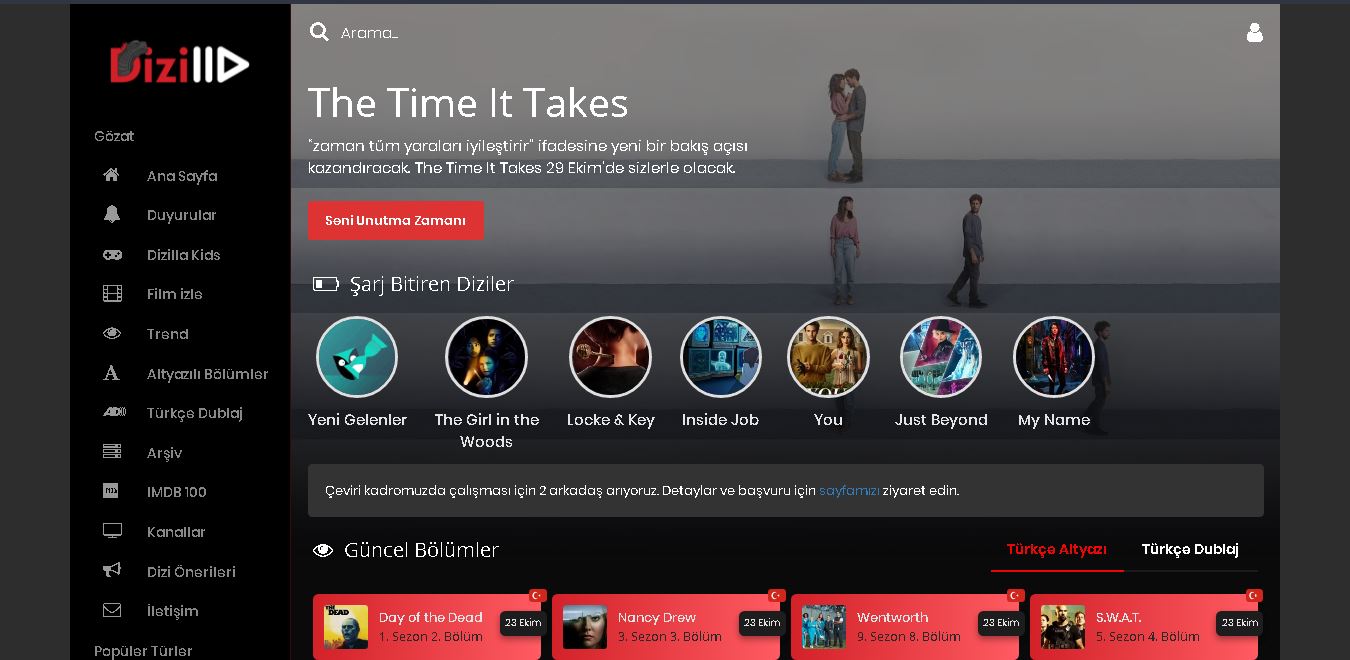Follow the sayfamızı link

(849, 491)
